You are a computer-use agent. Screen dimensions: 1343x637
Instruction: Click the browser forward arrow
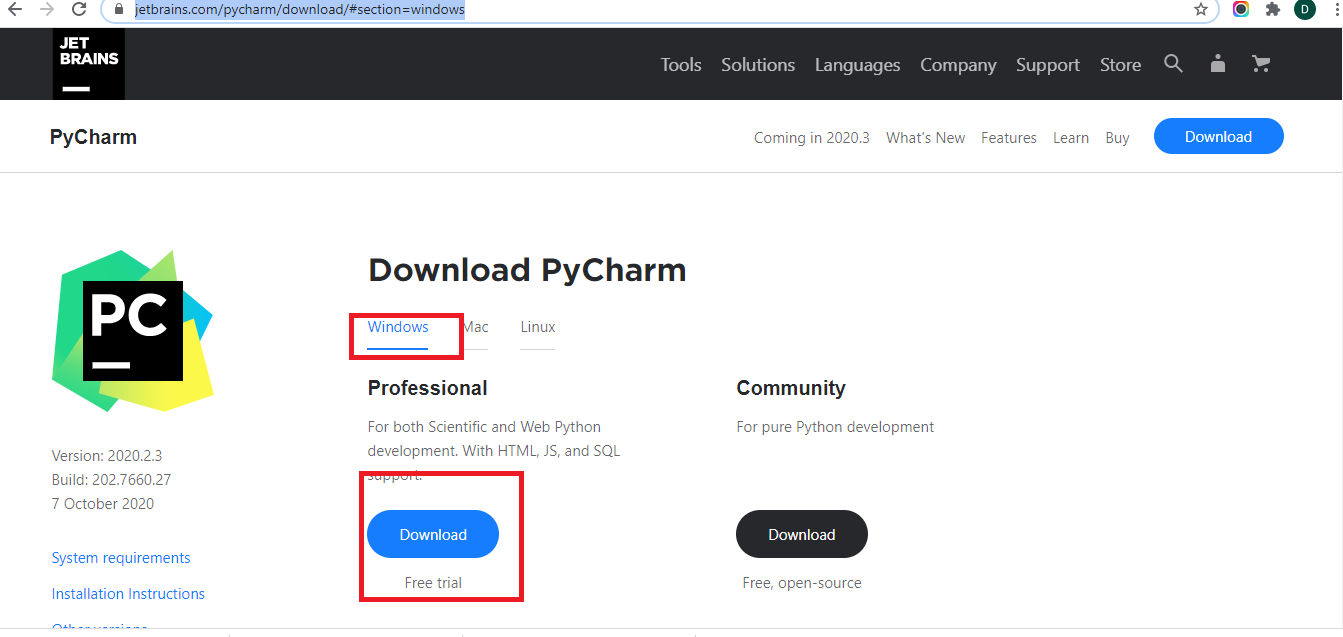pyautogui.click(x=46, y=9)
